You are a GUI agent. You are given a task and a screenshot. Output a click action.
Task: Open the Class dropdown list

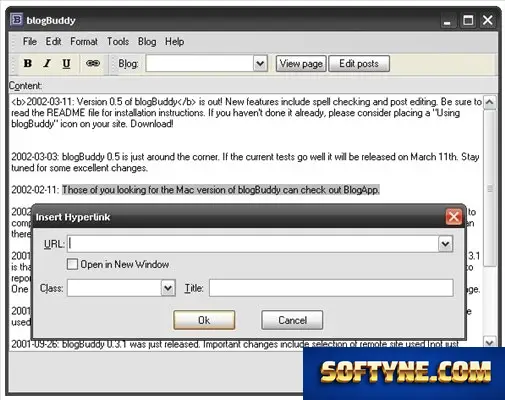[x=168, y=288]
